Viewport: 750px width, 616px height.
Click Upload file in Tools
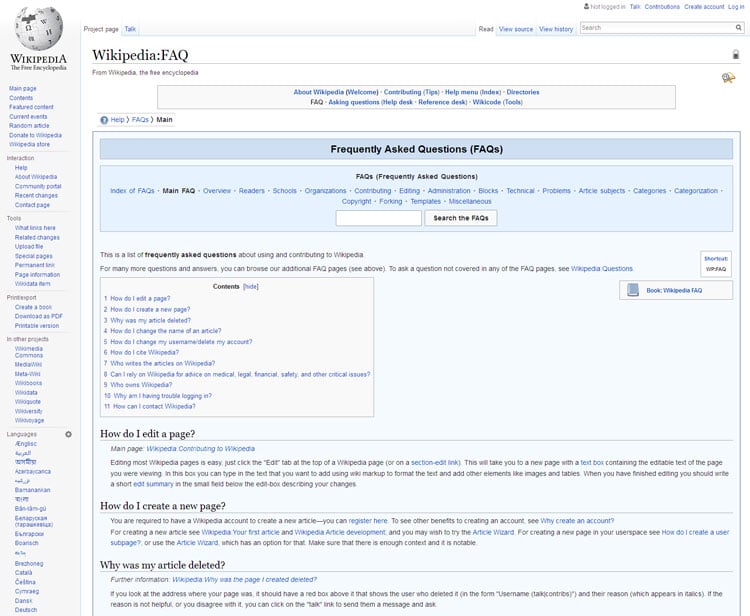pos(29,247)
